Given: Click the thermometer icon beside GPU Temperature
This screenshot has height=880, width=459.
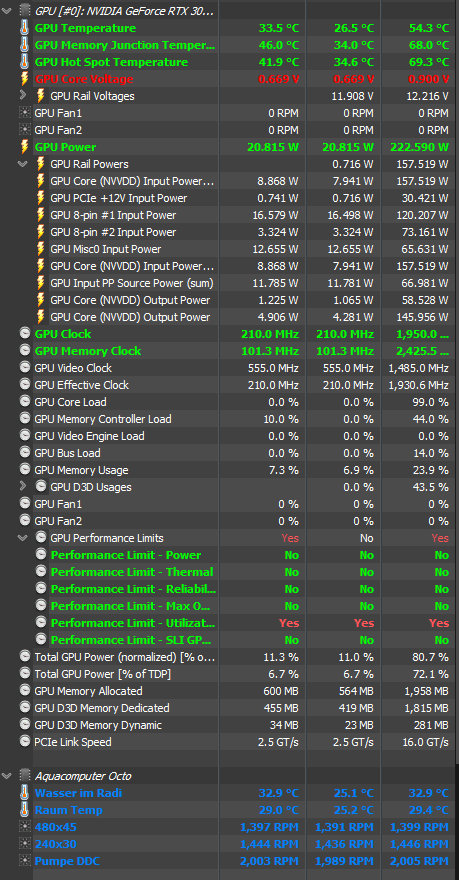Looking at the screenshot, I should (25, 28).
